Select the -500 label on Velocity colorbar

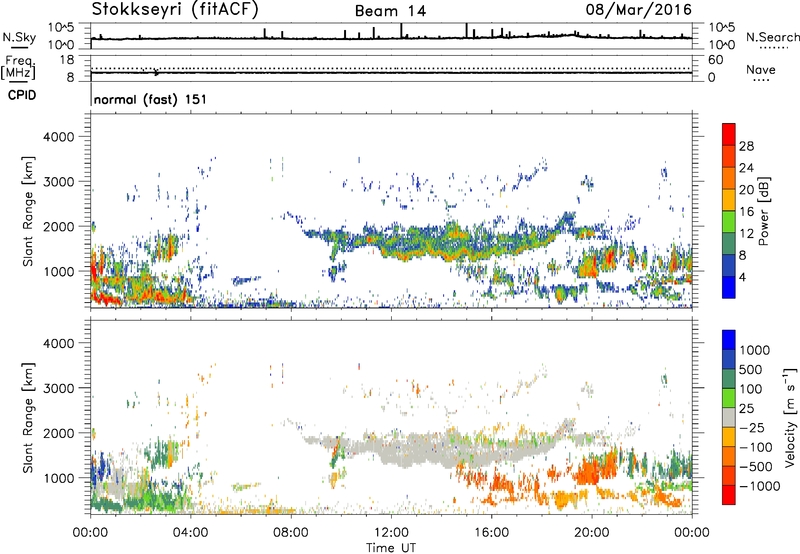756,466
